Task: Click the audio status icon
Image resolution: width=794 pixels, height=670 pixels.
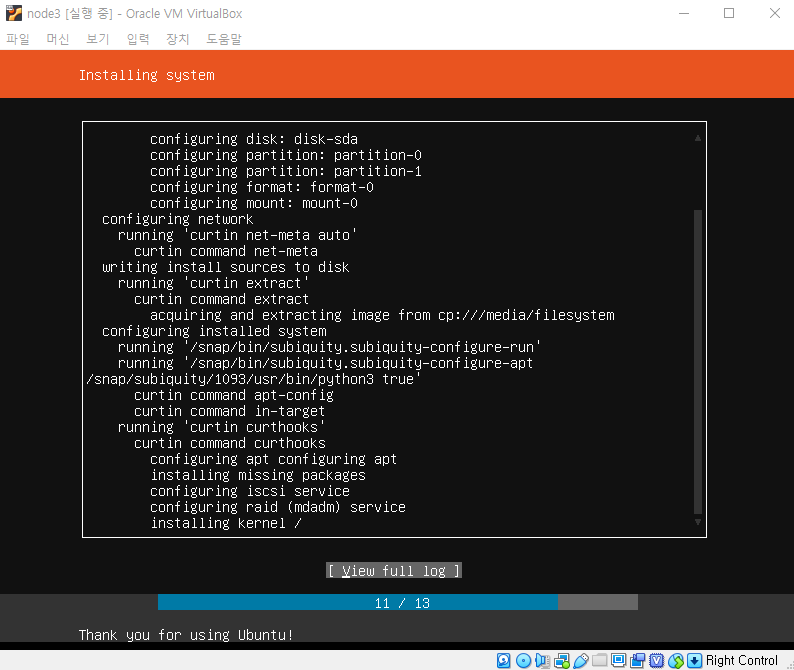Action: [x=542, y=660]
